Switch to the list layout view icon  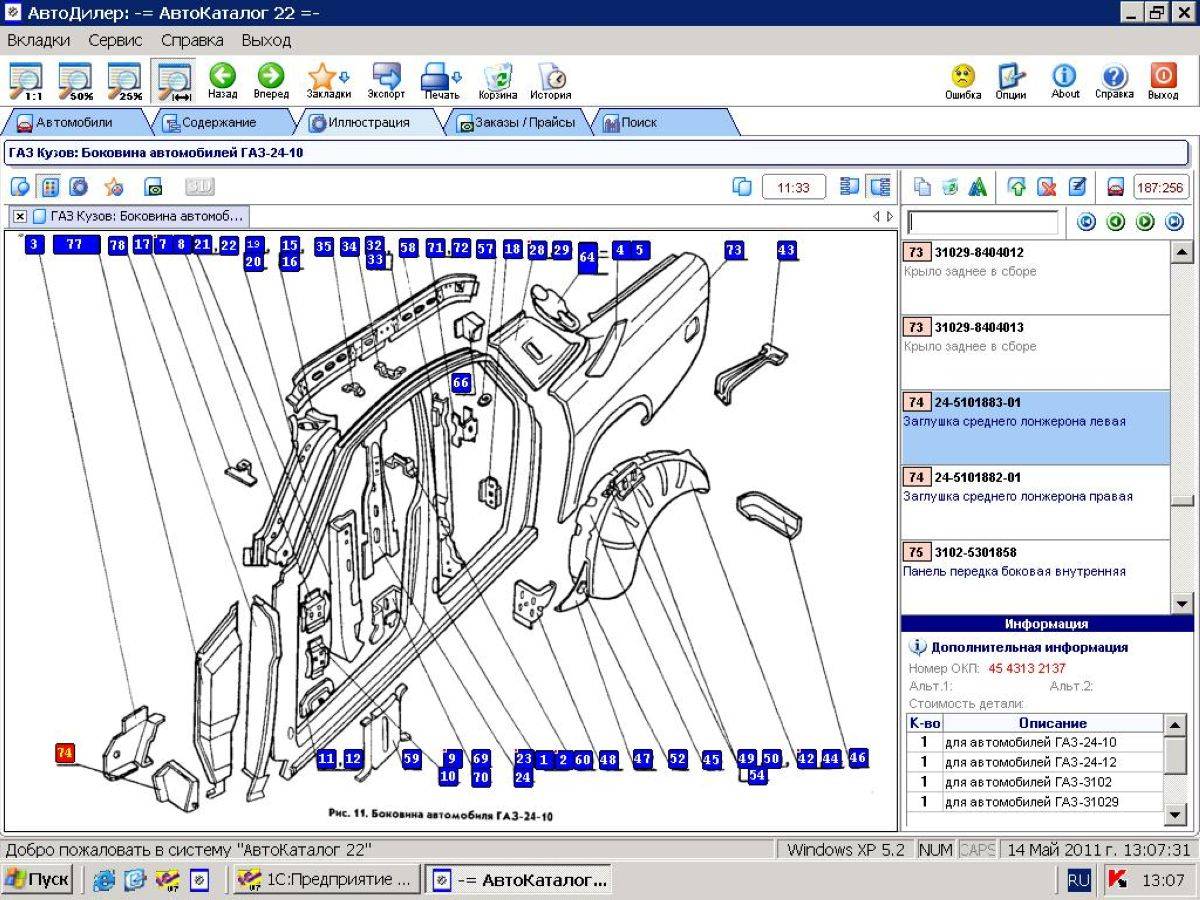(850, 187)
